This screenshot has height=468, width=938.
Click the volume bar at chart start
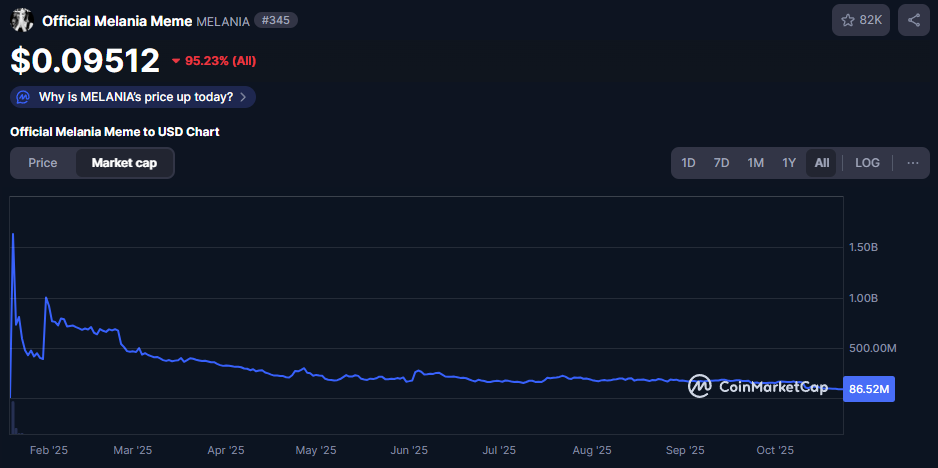(x=13, y=417)
